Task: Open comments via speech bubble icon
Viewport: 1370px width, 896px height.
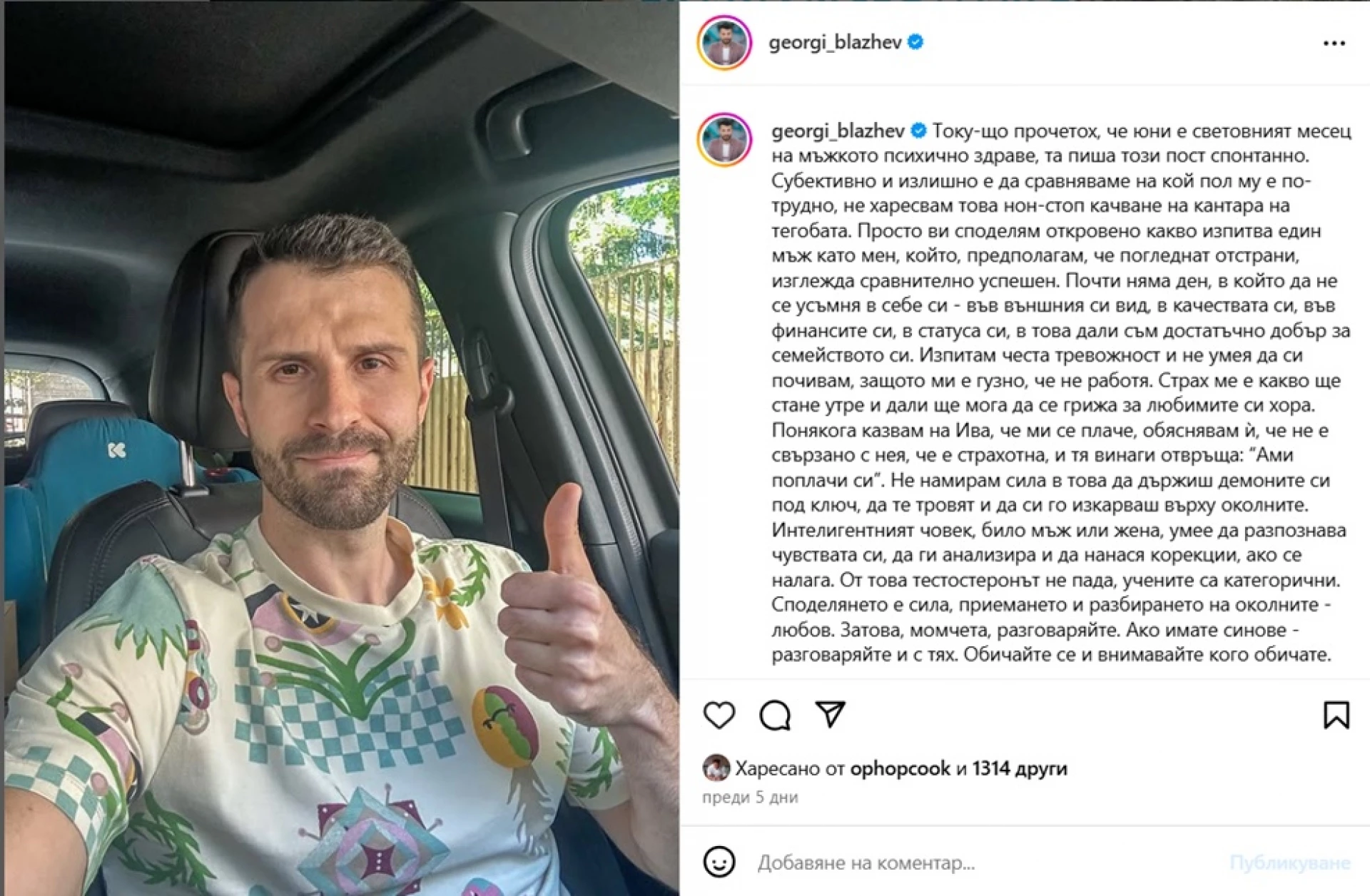Action: click(775, 715)
